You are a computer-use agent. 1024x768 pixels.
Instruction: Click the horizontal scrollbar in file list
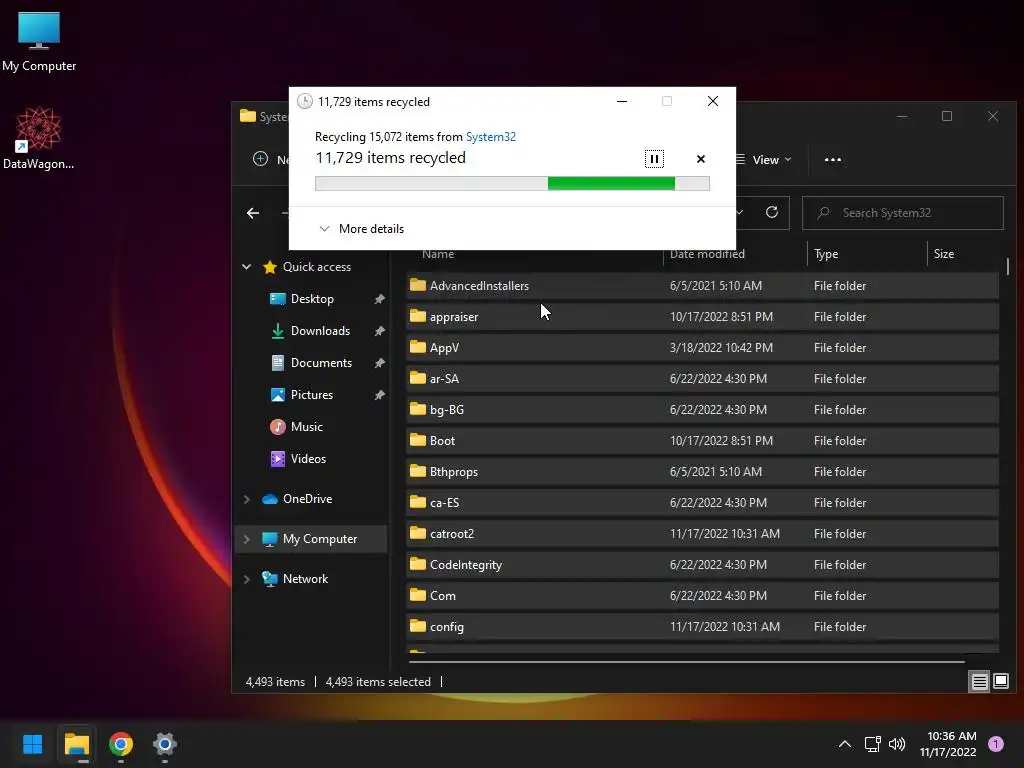point(686,662)
